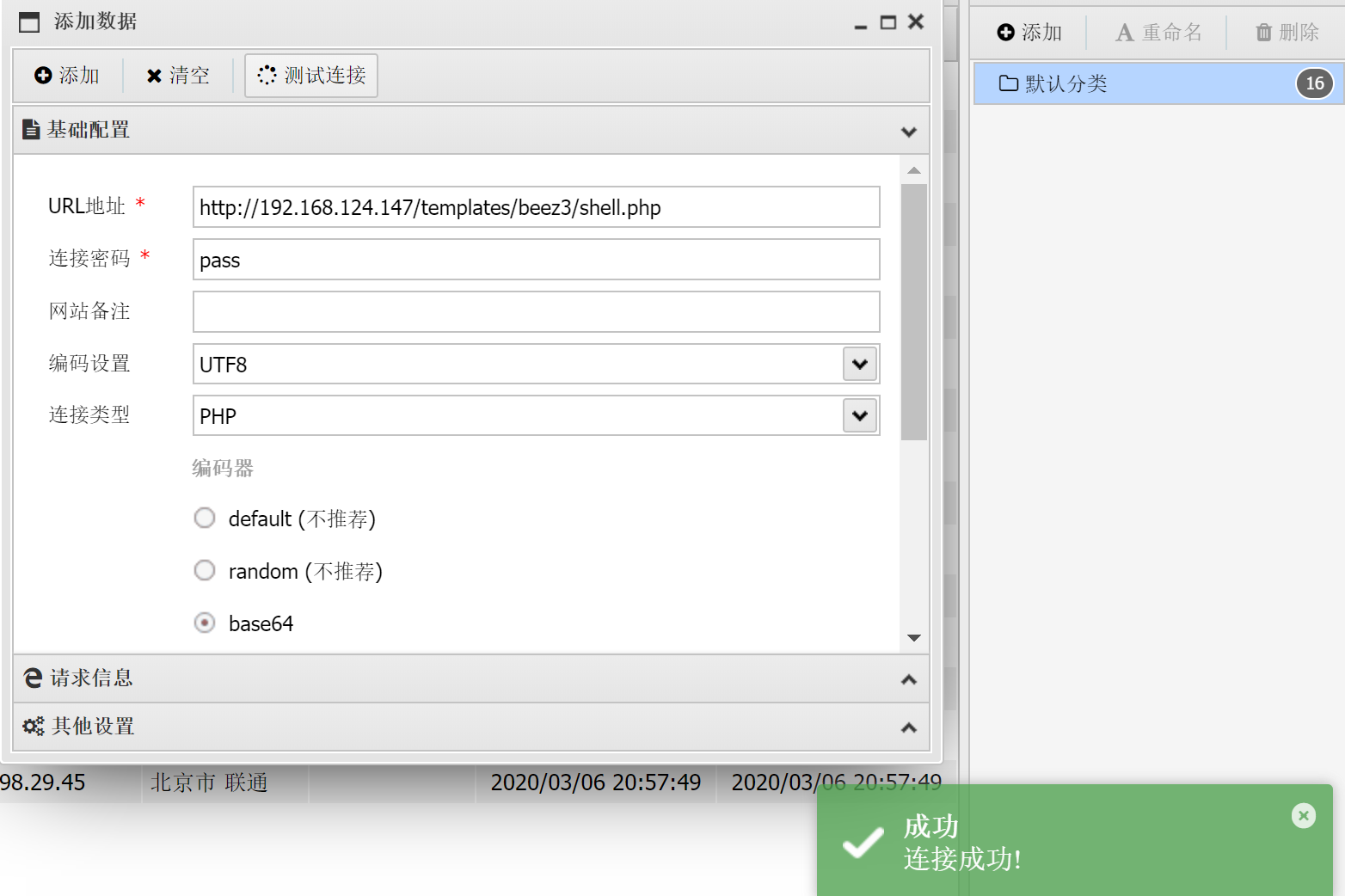Click the plus icon of the dialog's 添加 button

(43, 76)
